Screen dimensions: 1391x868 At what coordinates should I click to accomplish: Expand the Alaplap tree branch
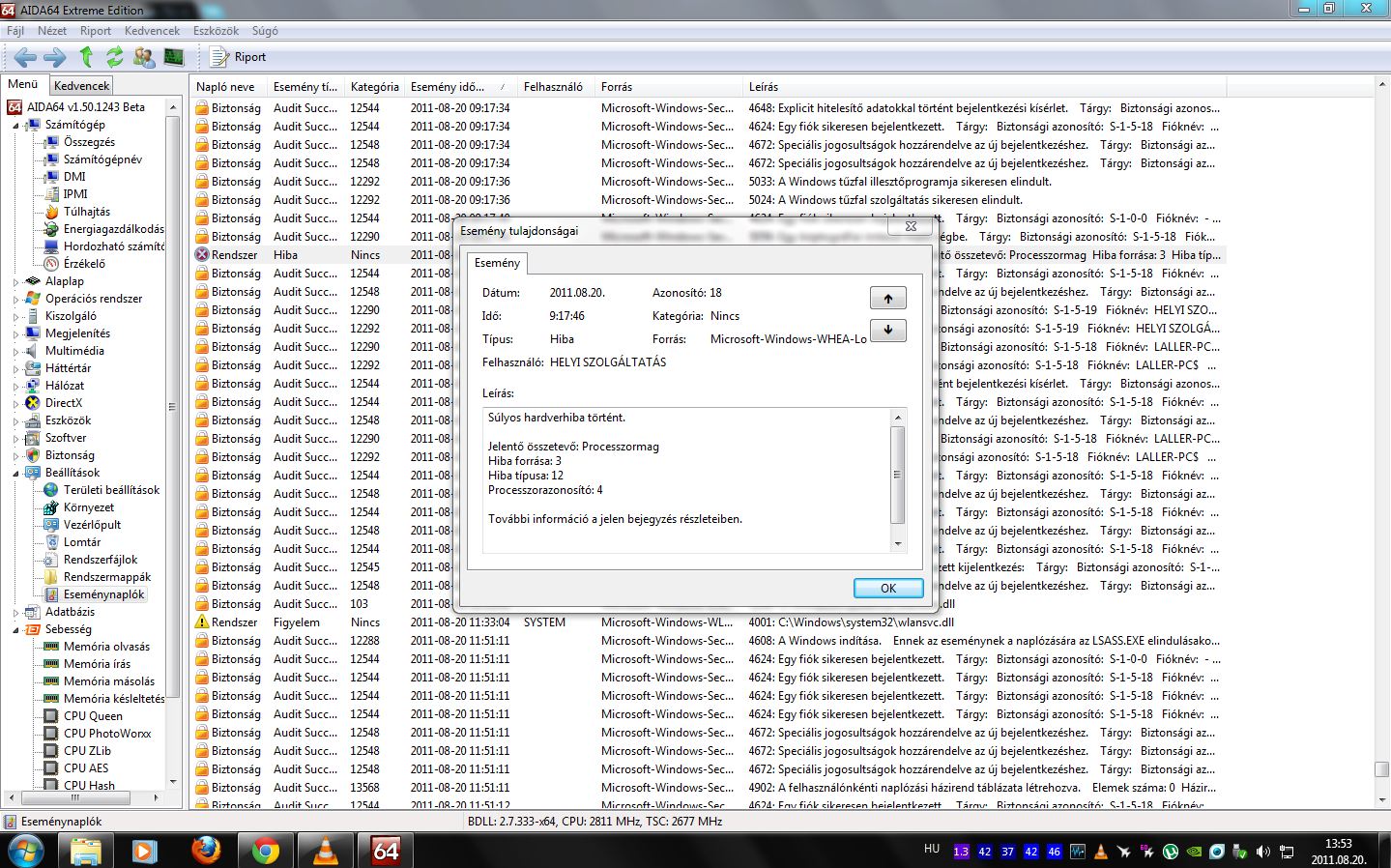(15, 281)
